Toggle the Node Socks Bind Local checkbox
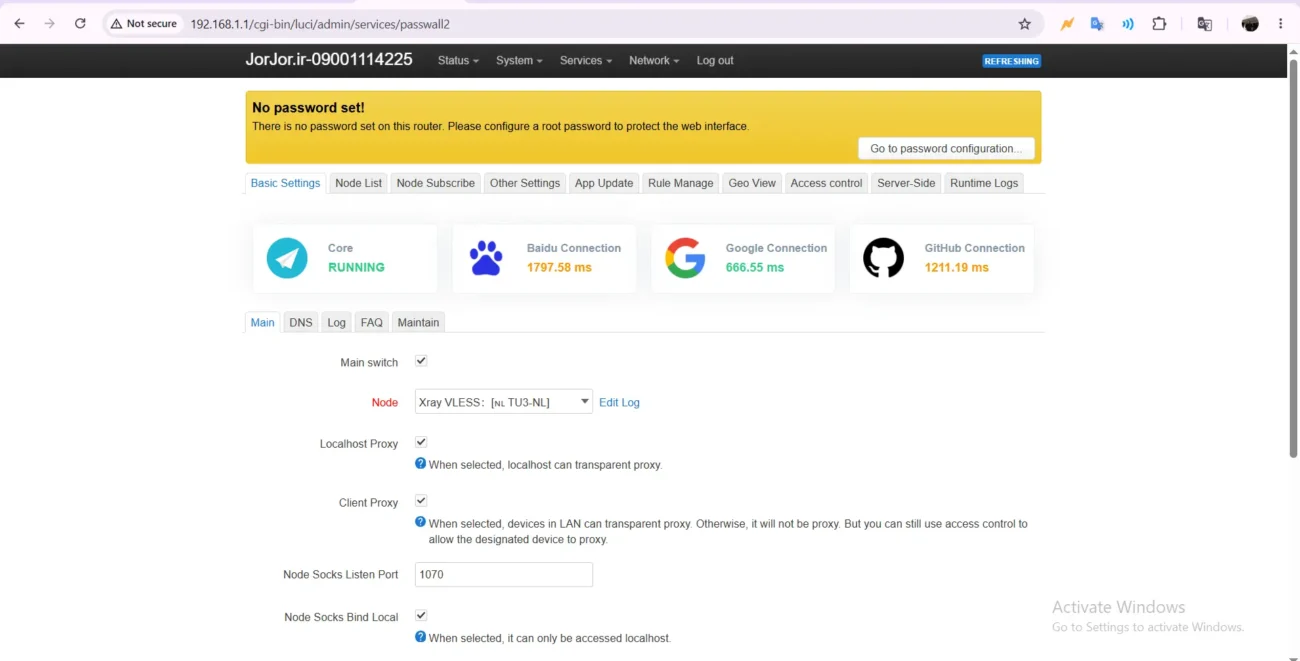Viewport: 1300px width, 661px height. click(421, 616)
